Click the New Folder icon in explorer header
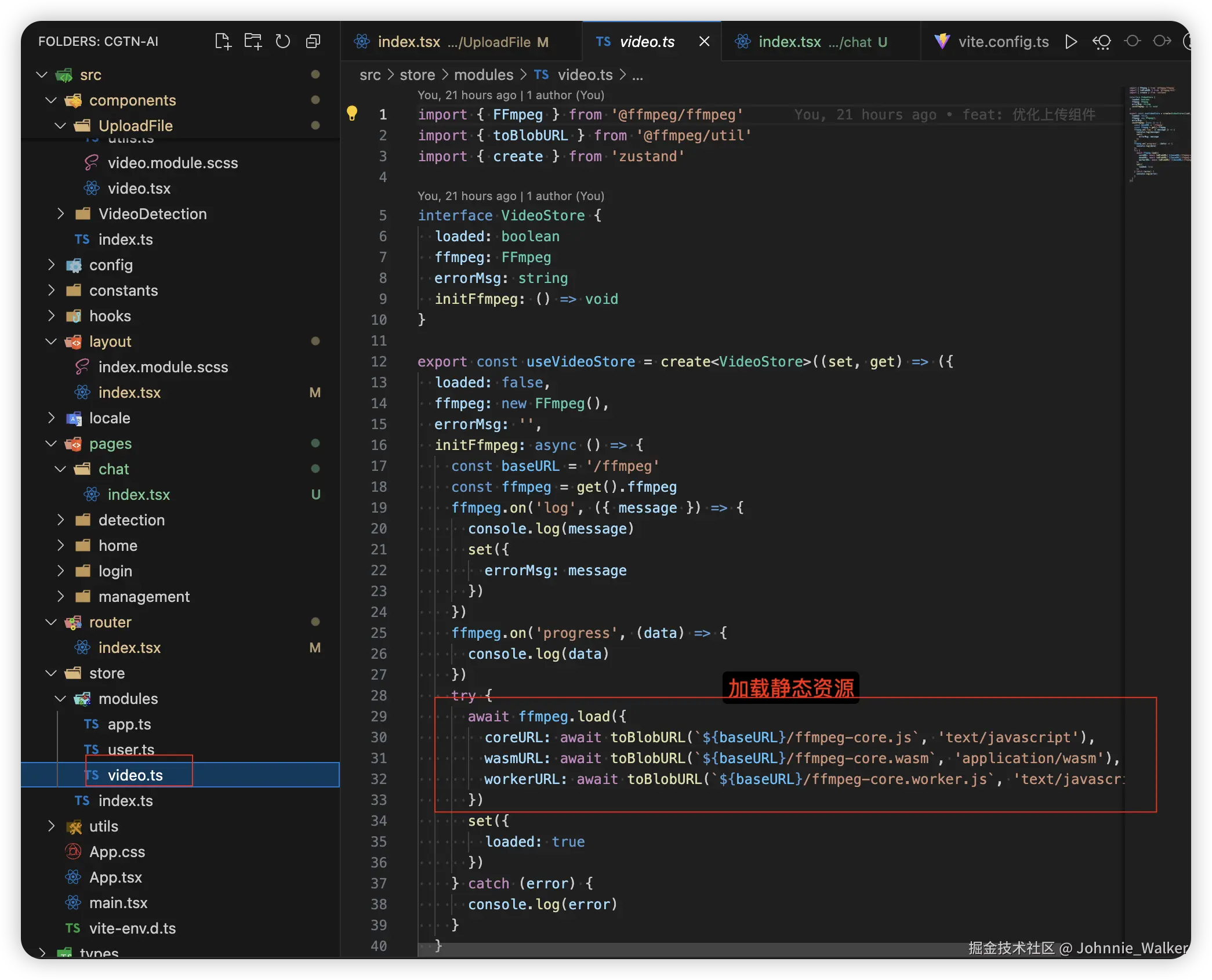 coord(253,41)
